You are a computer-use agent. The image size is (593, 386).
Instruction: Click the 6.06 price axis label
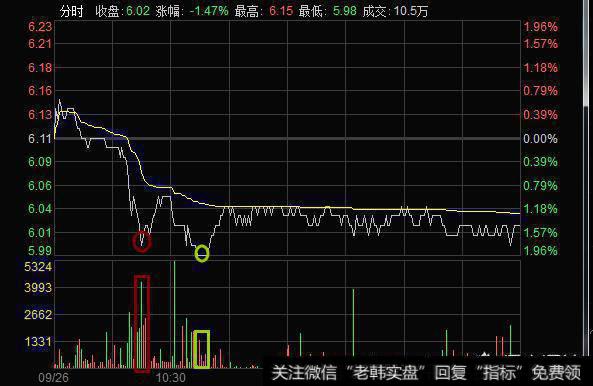point(40,185)
